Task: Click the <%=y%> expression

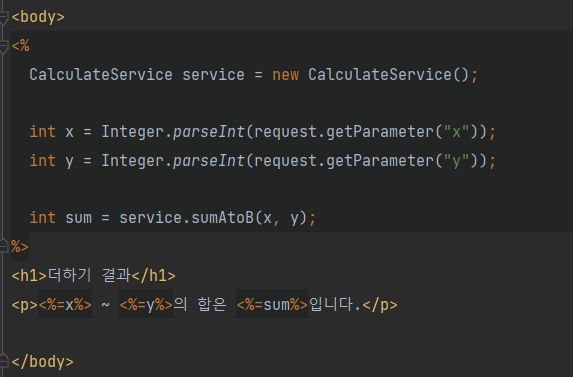Action: click(146, 304)
